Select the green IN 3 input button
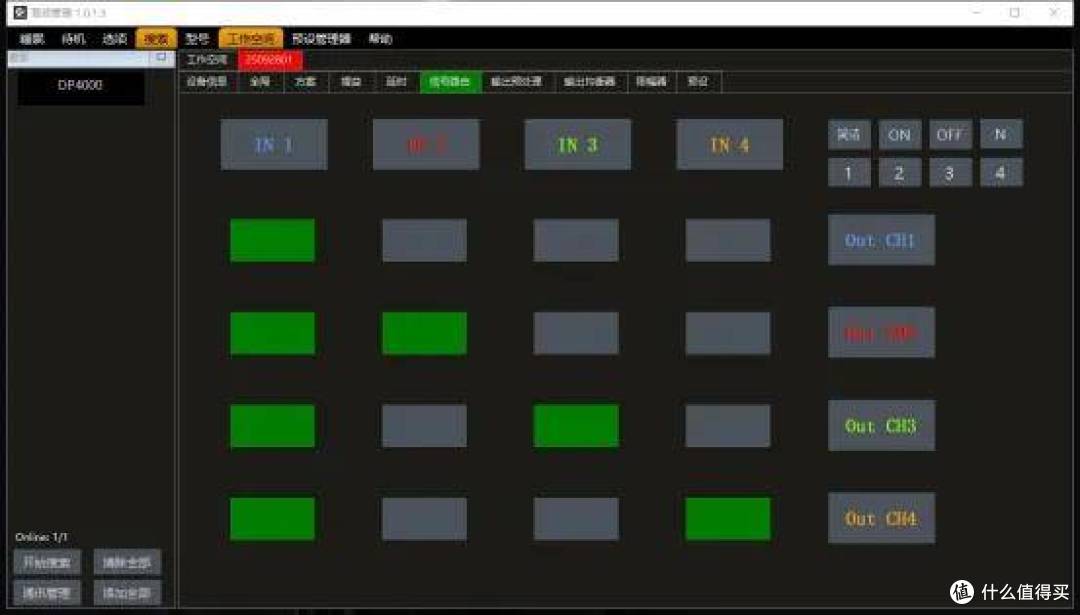1080x615 pixels. click(x=577, y=145)
